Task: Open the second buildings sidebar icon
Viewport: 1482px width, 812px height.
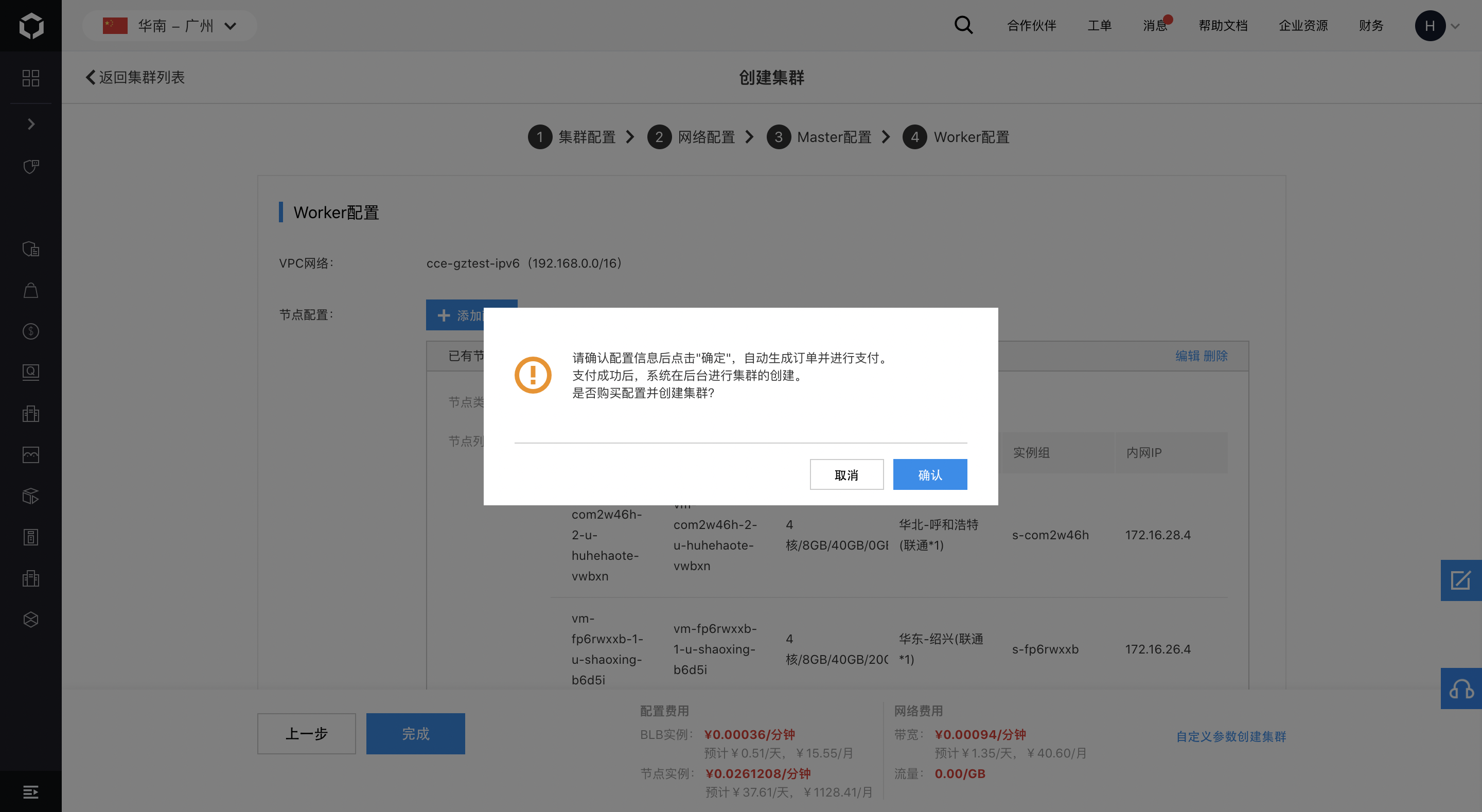Action: pyautogui.click(x=31, y=578)
